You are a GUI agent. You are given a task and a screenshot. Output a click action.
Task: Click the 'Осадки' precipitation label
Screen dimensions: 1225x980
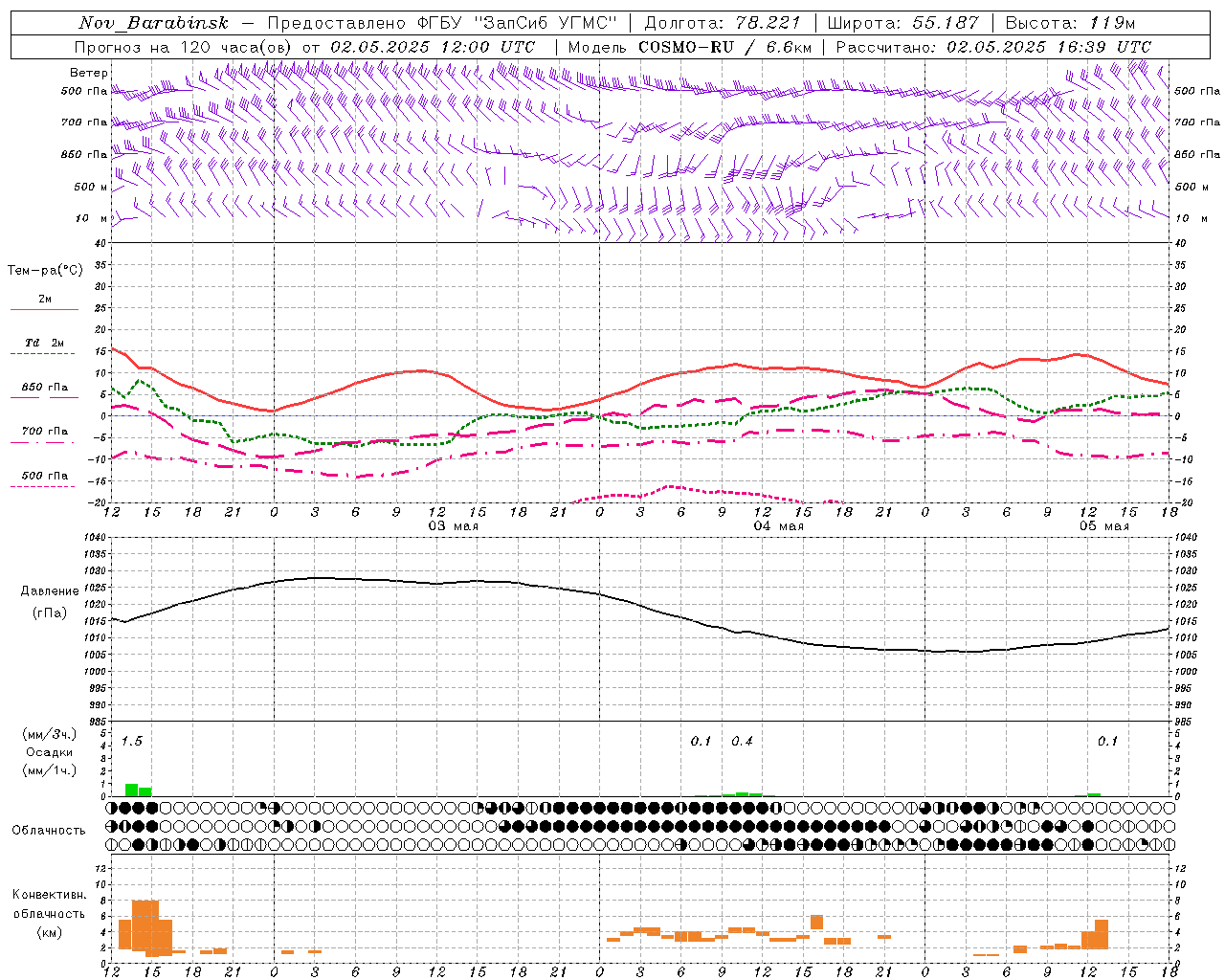click(50, 752)
